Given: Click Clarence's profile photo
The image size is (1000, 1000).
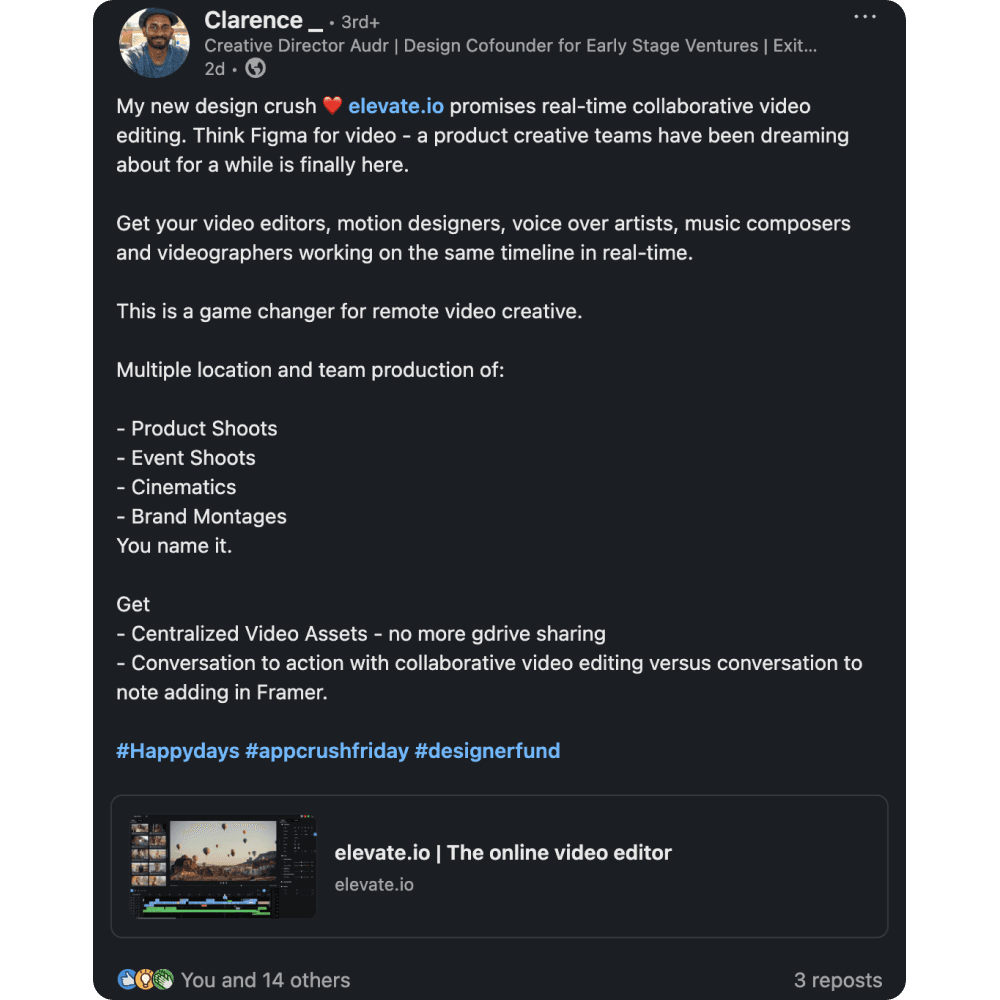Looking at the screenshot, I should pos(154,43).
